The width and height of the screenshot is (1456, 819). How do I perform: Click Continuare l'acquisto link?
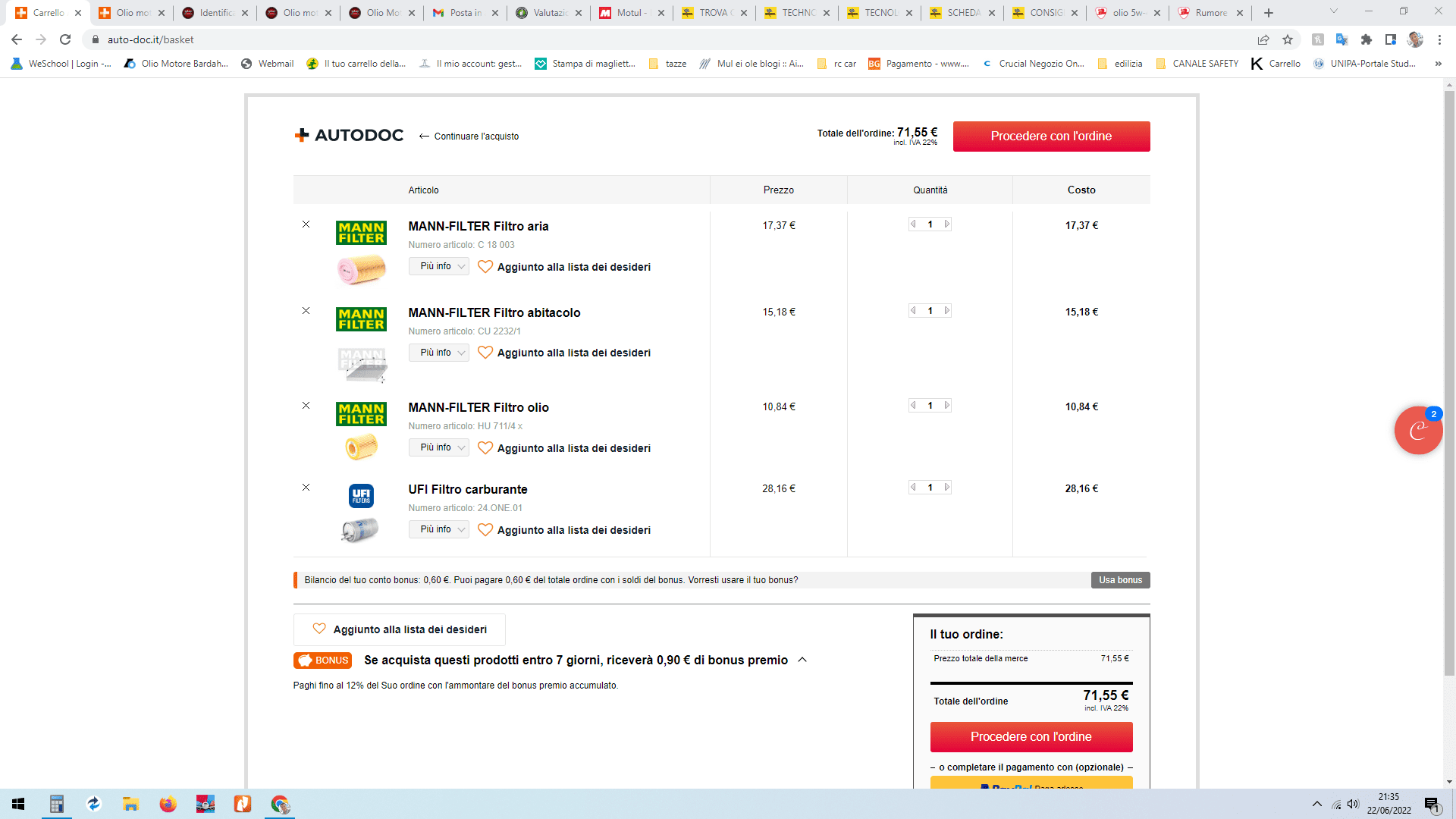pos(469,136)
